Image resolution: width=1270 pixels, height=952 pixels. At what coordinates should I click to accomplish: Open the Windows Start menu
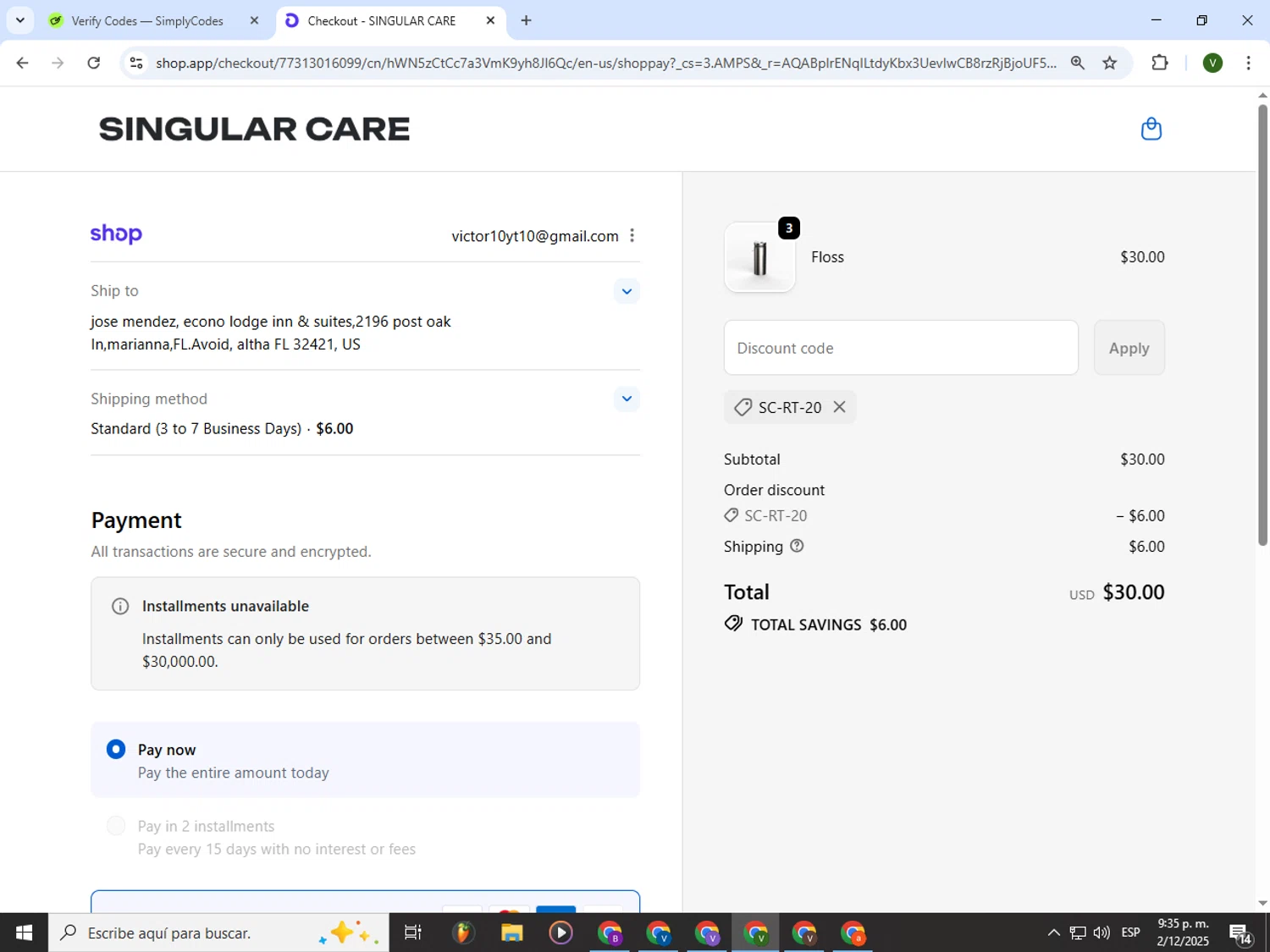[24, 933]
